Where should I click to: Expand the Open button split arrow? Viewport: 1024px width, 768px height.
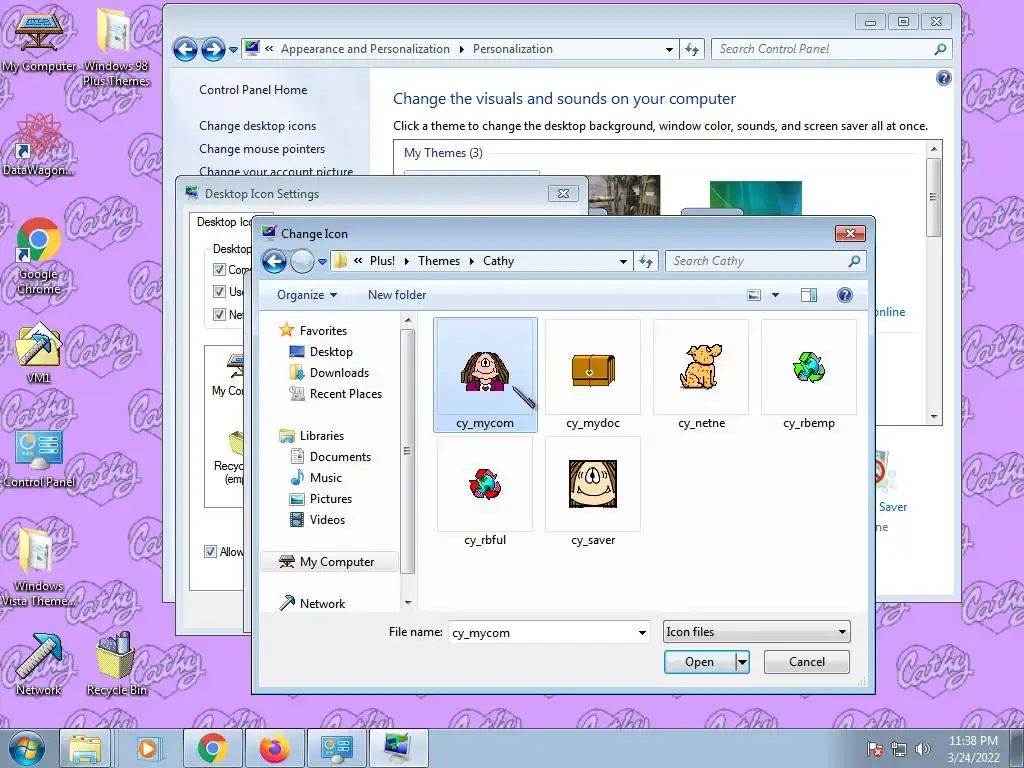[x=743, y=662]
